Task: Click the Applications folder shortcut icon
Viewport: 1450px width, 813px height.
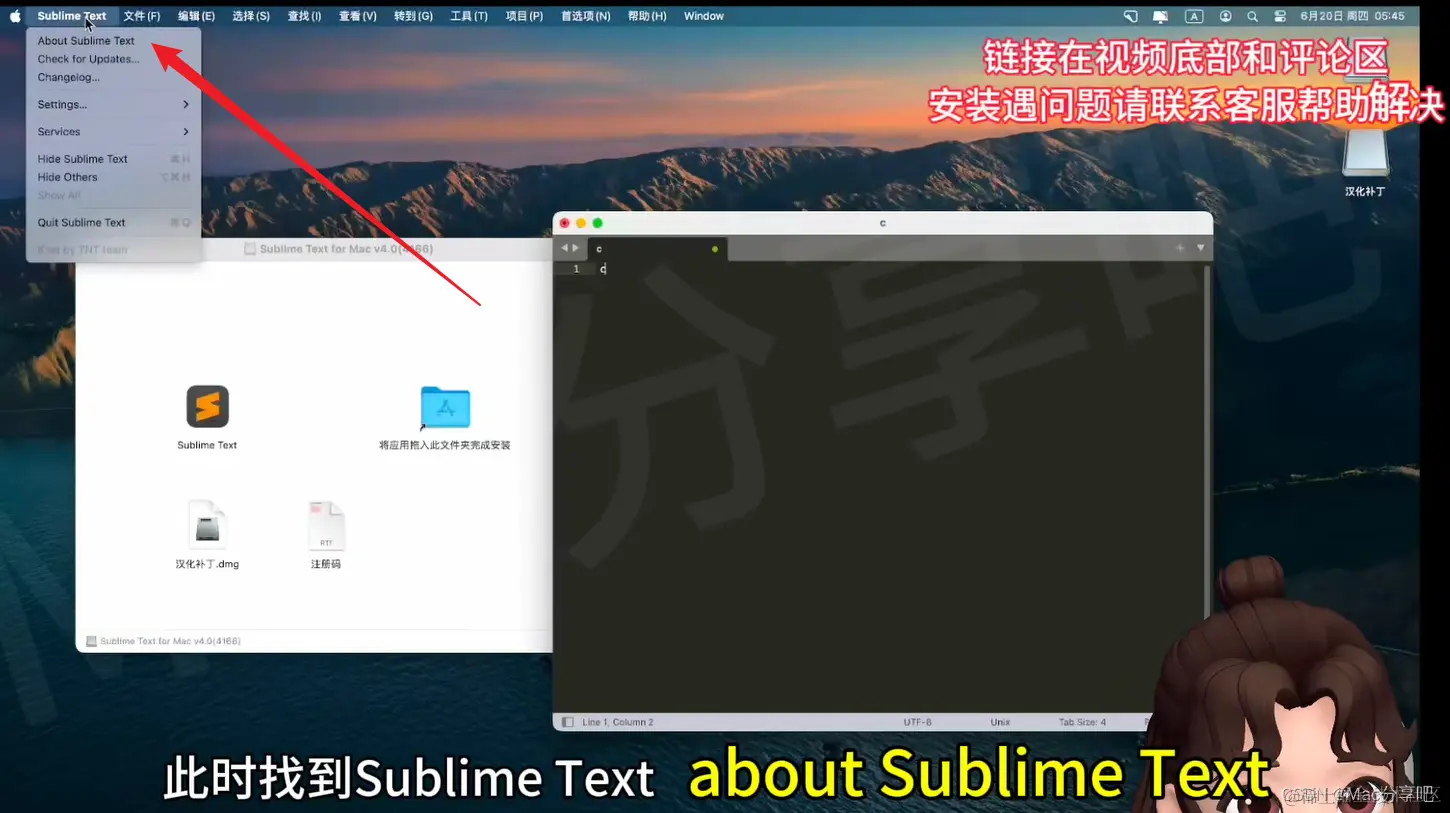Action: pos(445,408)
